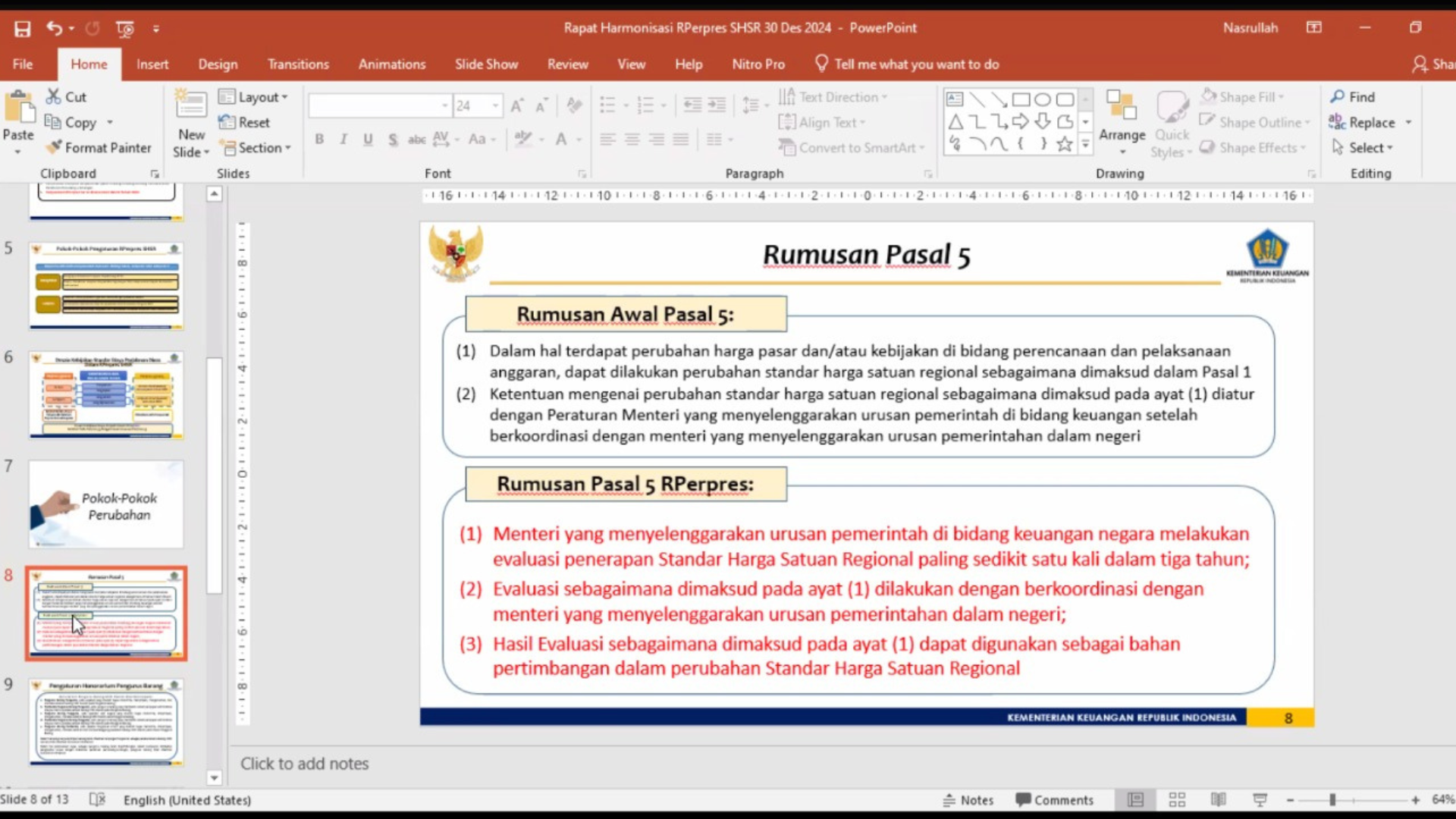Zoom in with the plus icon
Viewport: 1456px width, 819px height.
(1415, 800)
